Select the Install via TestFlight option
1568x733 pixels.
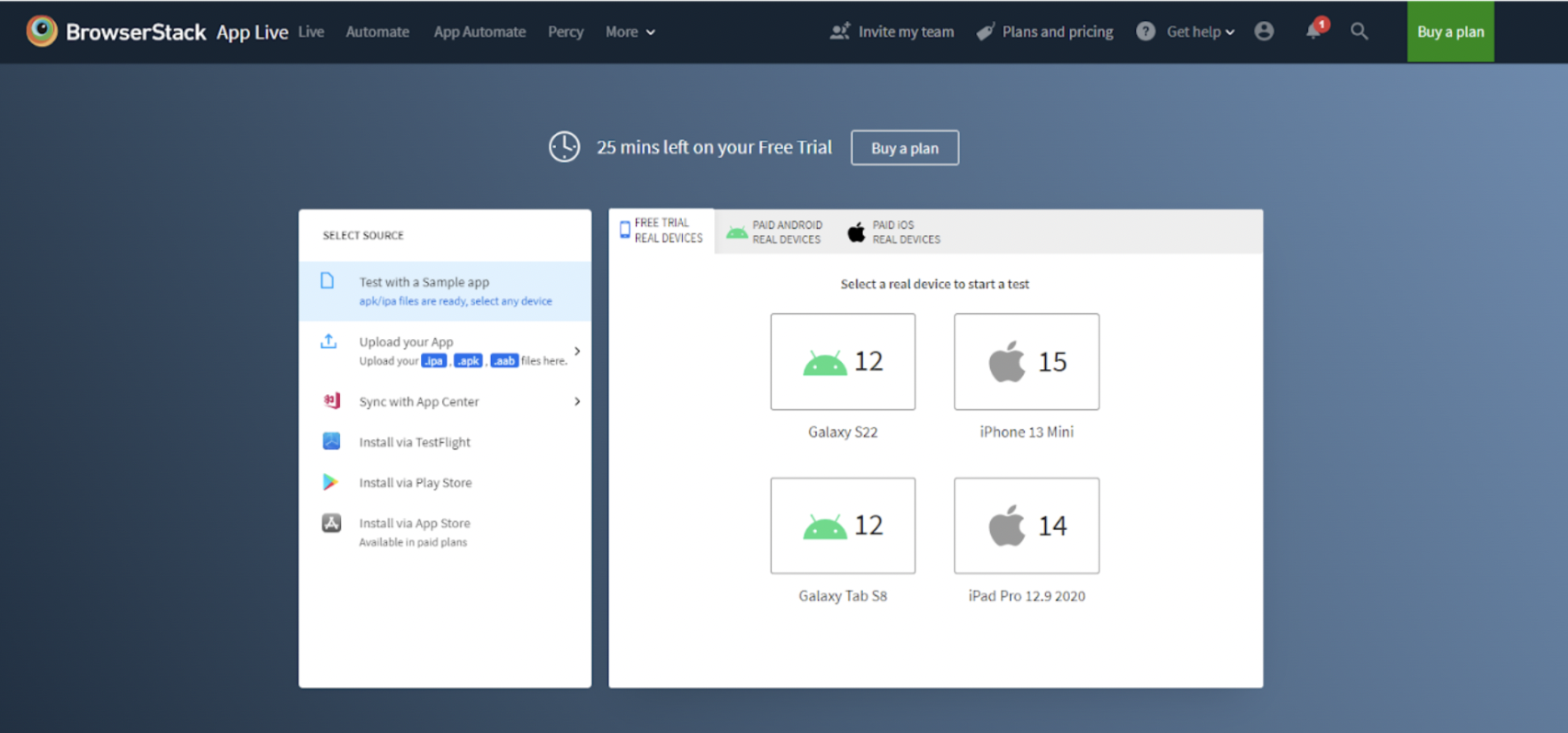(415, 442)
